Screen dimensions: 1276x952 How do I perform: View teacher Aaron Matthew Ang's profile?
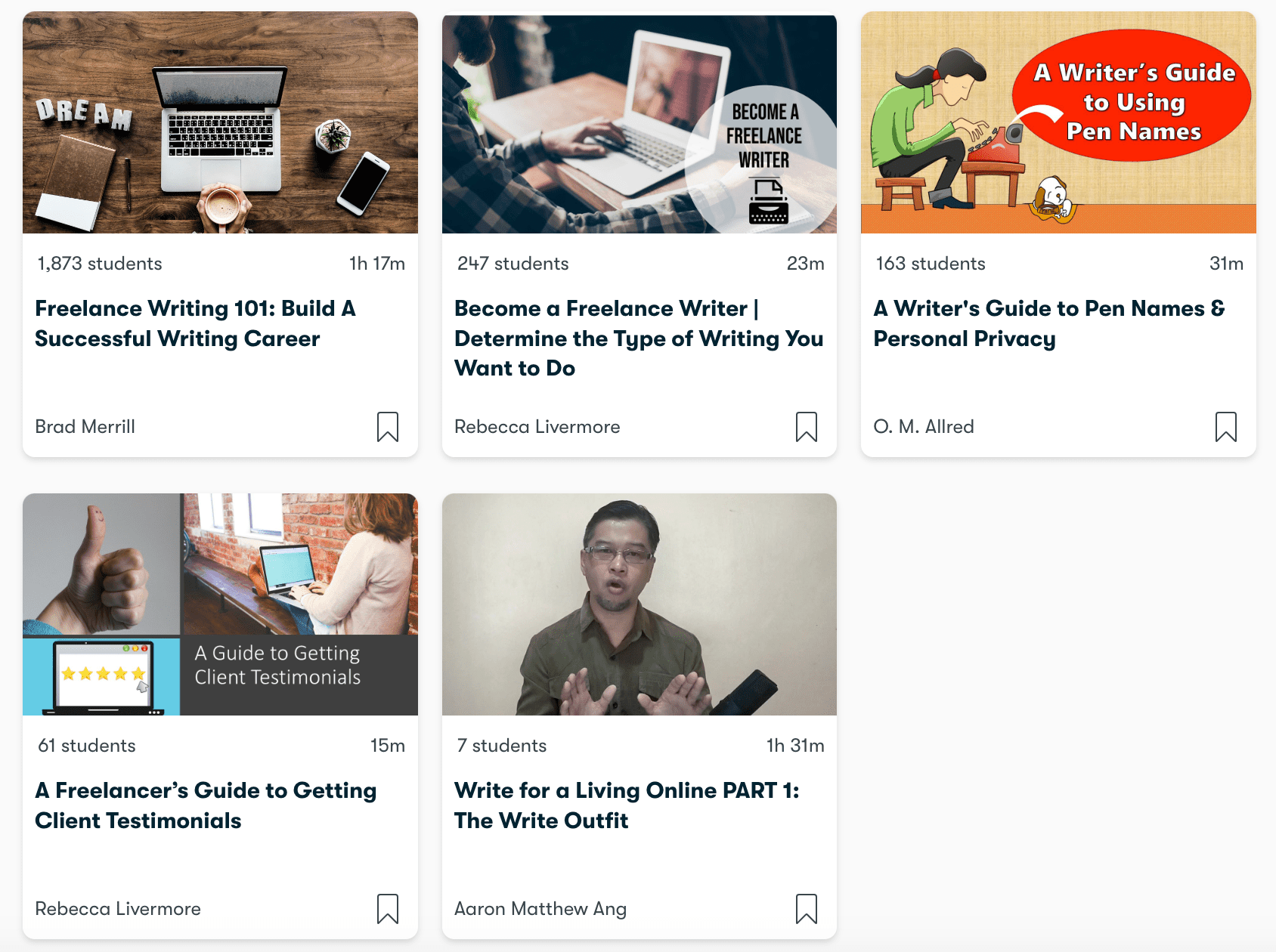coord(540,909)
